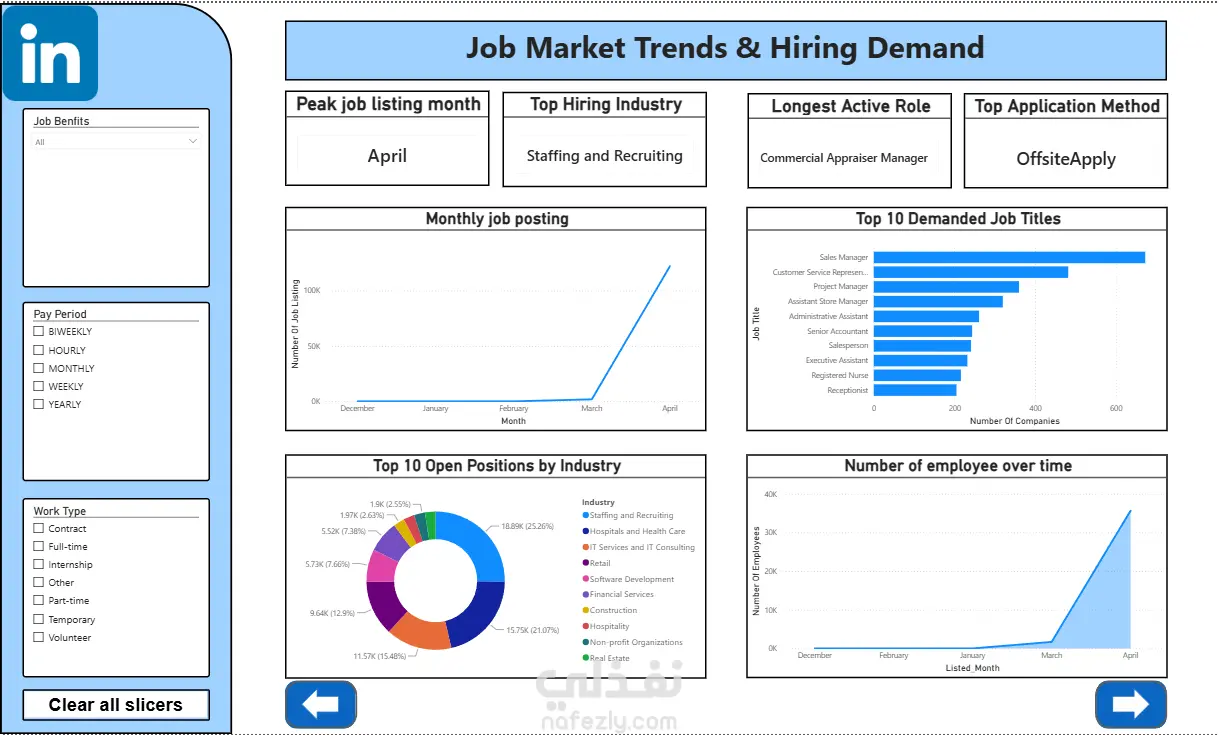This screenshot has height=735, width=1218.
Task: Click the Top 10 Demanded Job Titles heading
Action: pyautogui.click(x=958, y=219)
